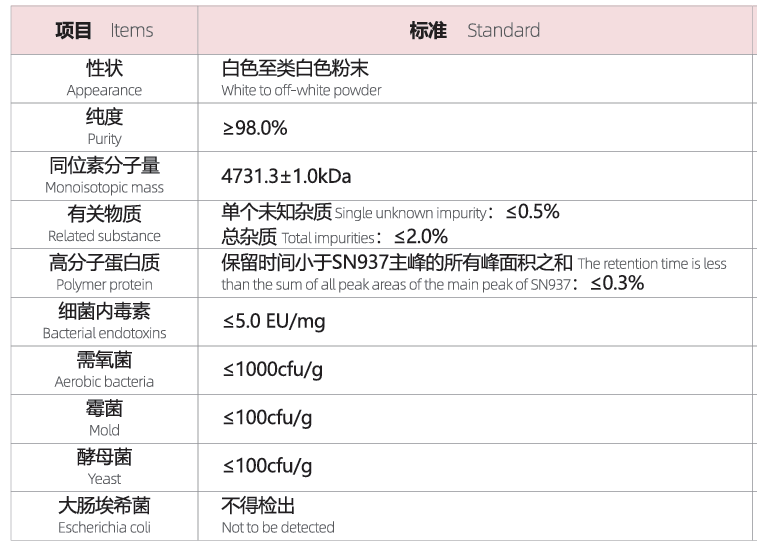
Task: Click the ≤1000cfu/g aerobic bacteria limit
Action: coord(272,370)
